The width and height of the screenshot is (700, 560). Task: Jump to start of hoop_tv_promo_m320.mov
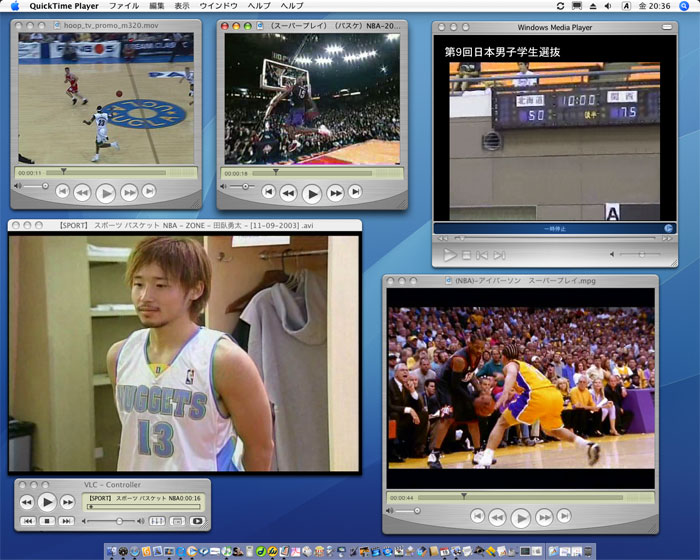pos(62,191)
